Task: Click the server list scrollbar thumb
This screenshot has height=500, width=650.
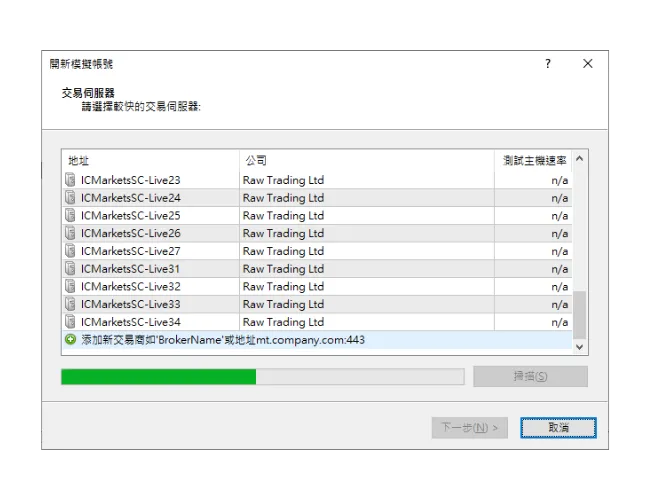Action: click(580, 315)
